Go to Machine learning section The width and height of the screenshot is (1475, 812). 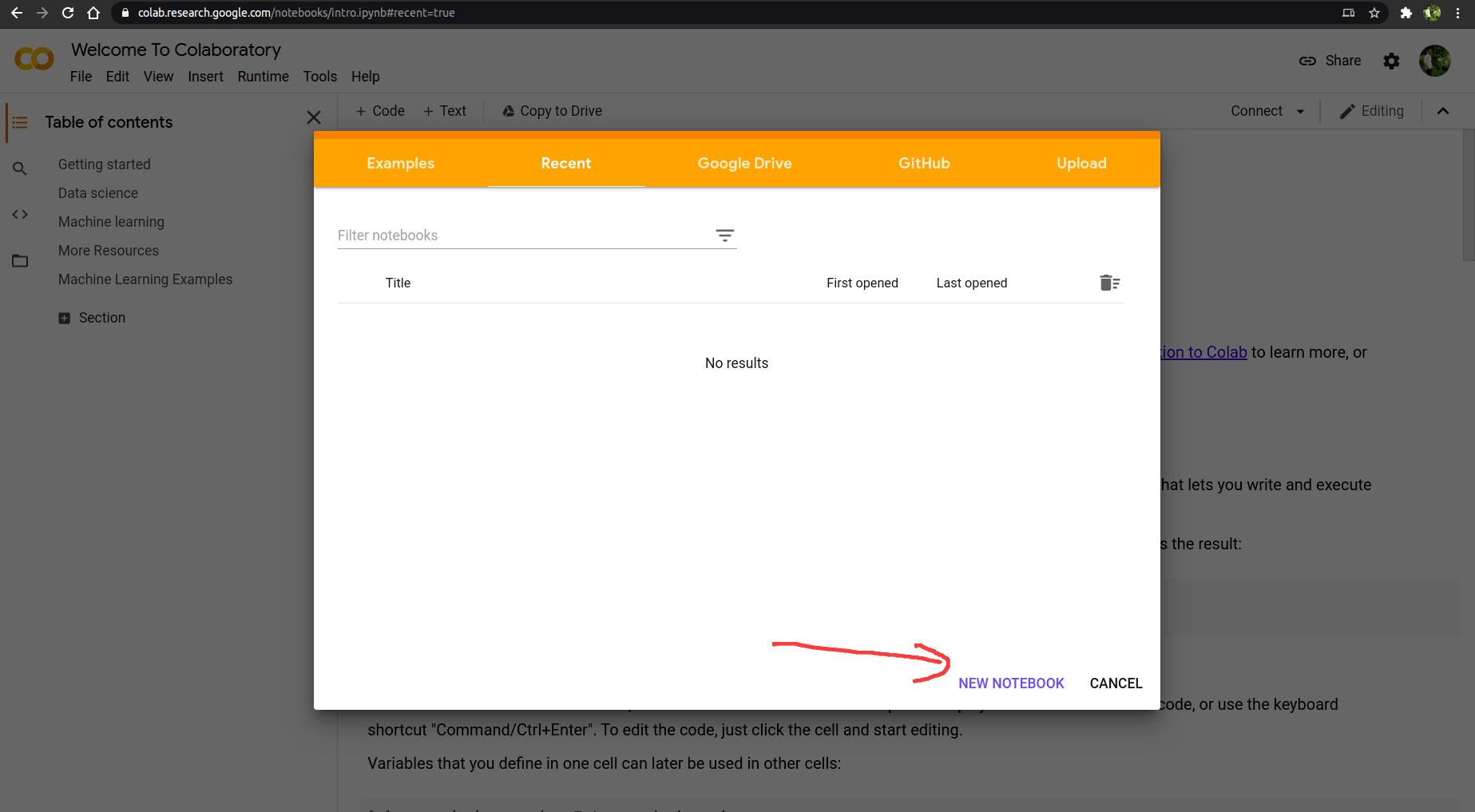pyautogui.click(x=111, y=222)
